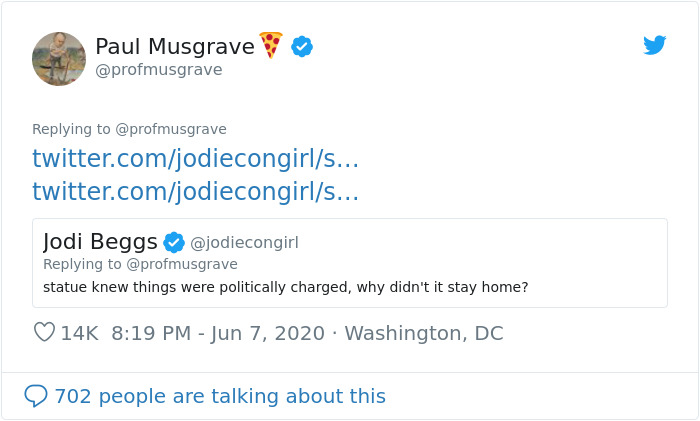Screen dimensions: 700x421
Task: Click the "Replying to @profmusgrave" line above links
Action: (129, 129)
